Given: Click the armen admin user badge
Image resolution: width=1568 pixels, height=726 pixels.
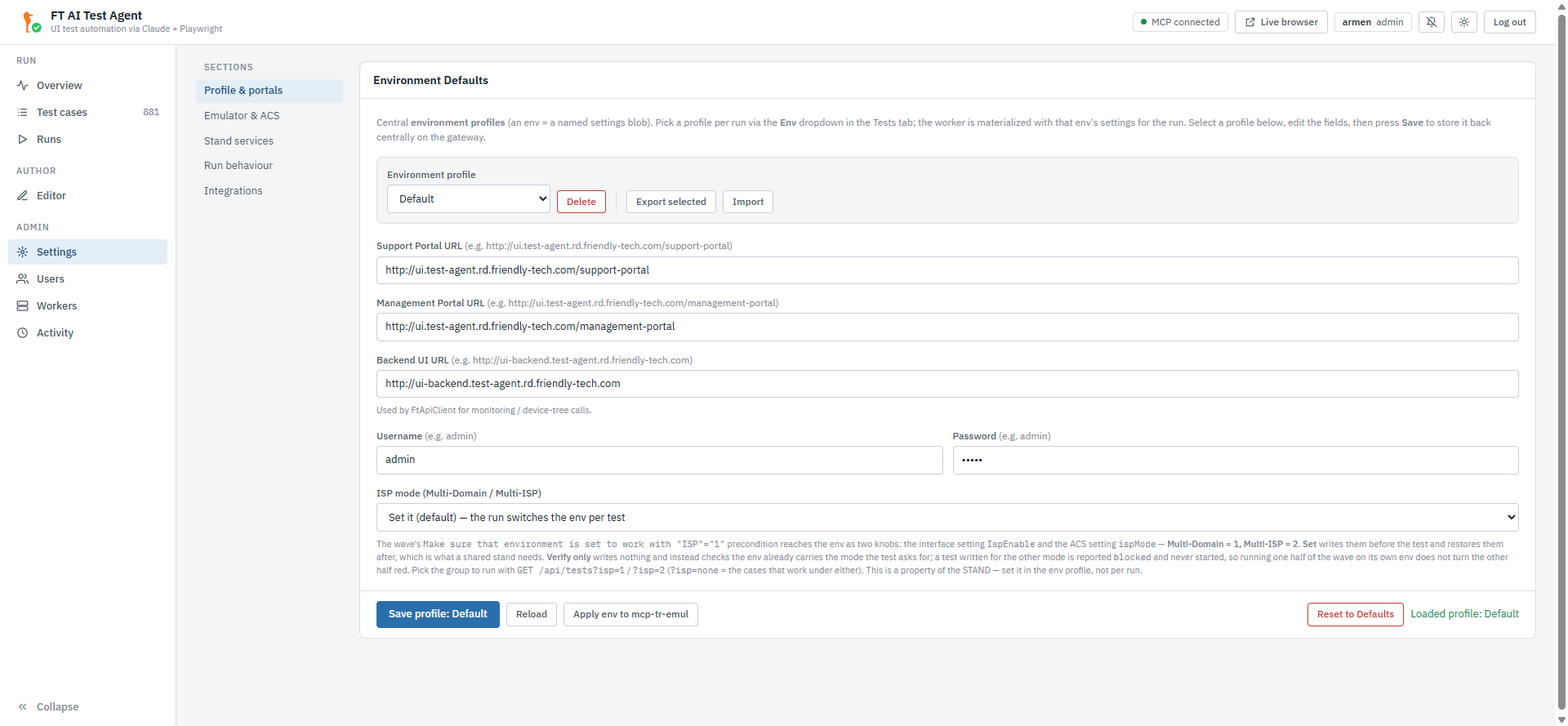Looking at the screenshot, I should tap(1373, 22).
